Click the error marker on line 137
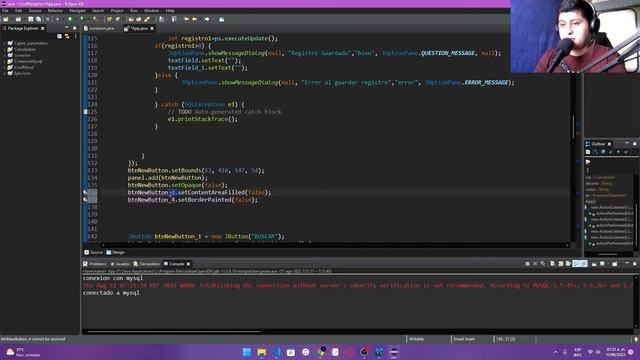640x360 pixels. 85,200
